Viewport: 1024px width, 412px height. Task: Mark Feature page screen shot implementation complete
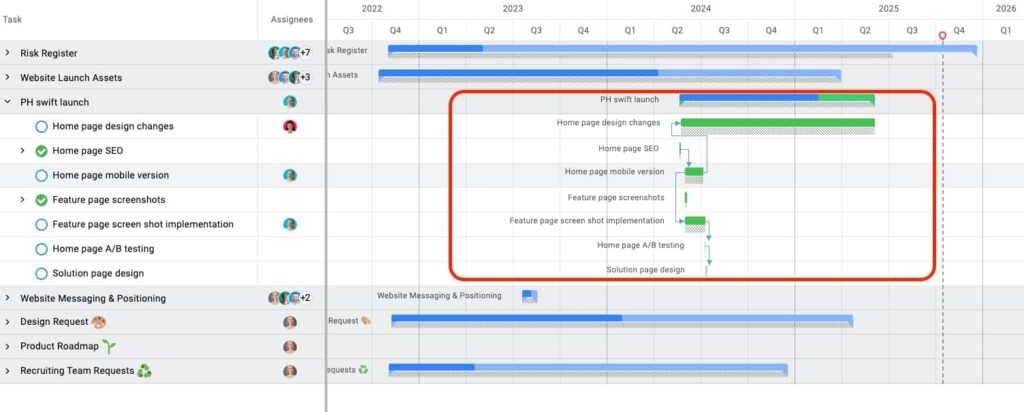coord(41,225)
